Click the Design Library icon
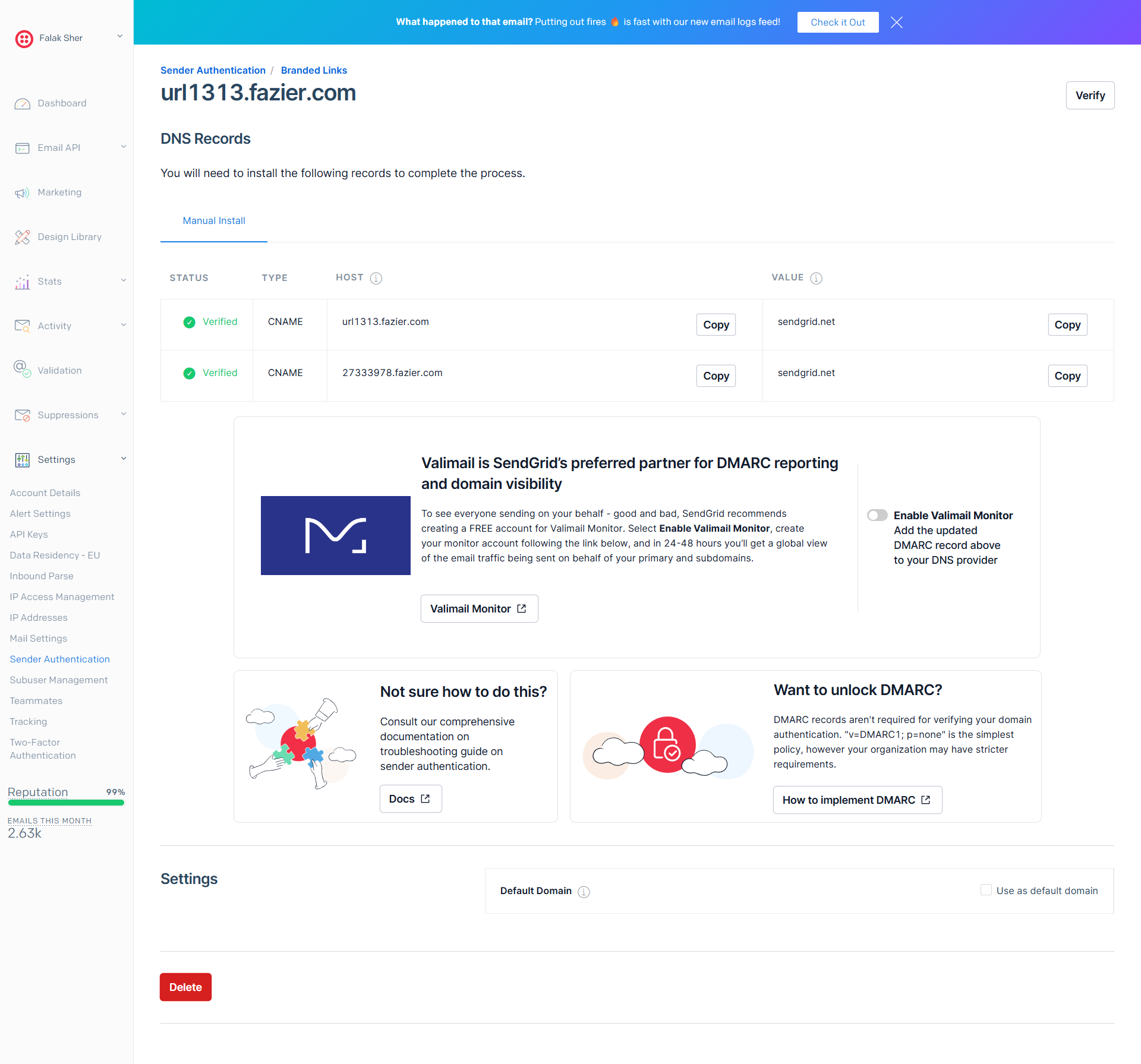The width and height of the screenshot is (1141, 1064). coord(23,237)
